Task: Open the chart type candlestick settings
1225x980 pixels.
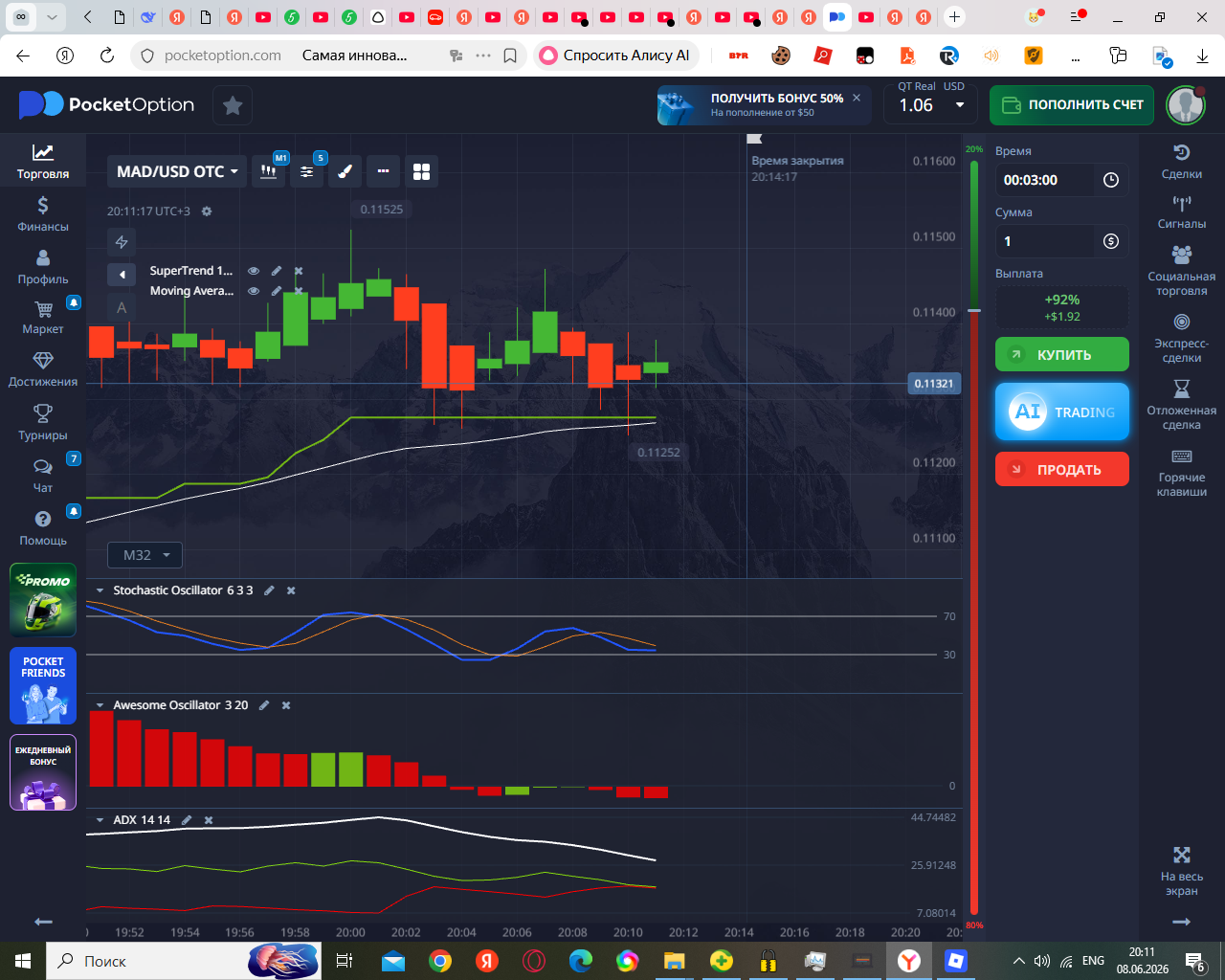Action: click(x=269, y=171)
